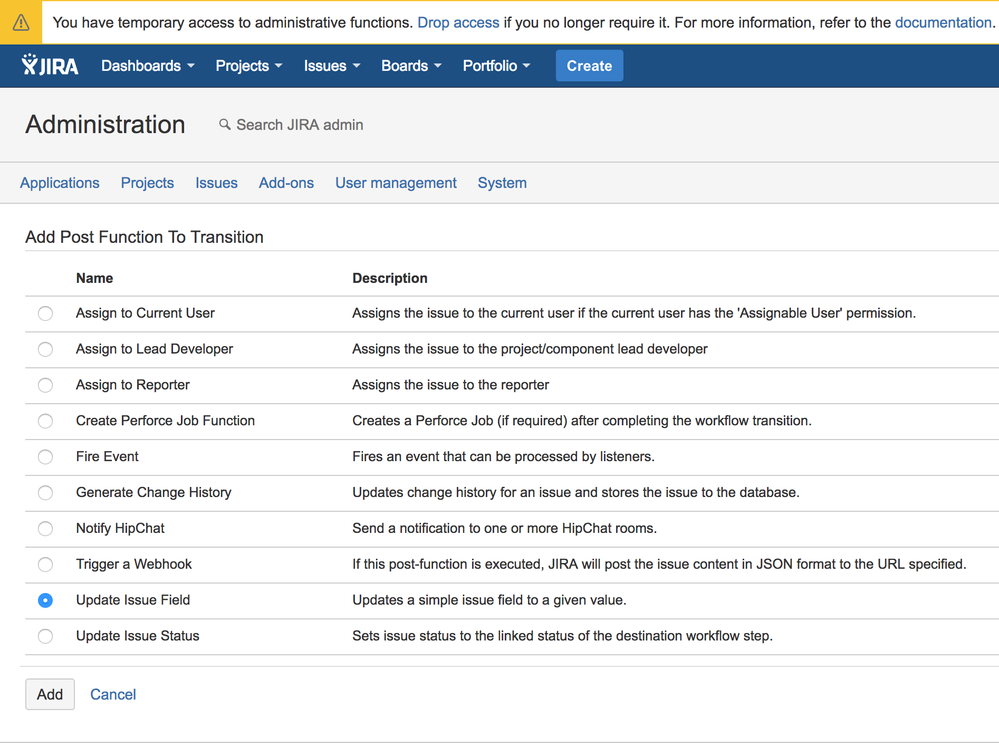
Task: Select Update Issue Field radio button
Action: click(45, 600)
